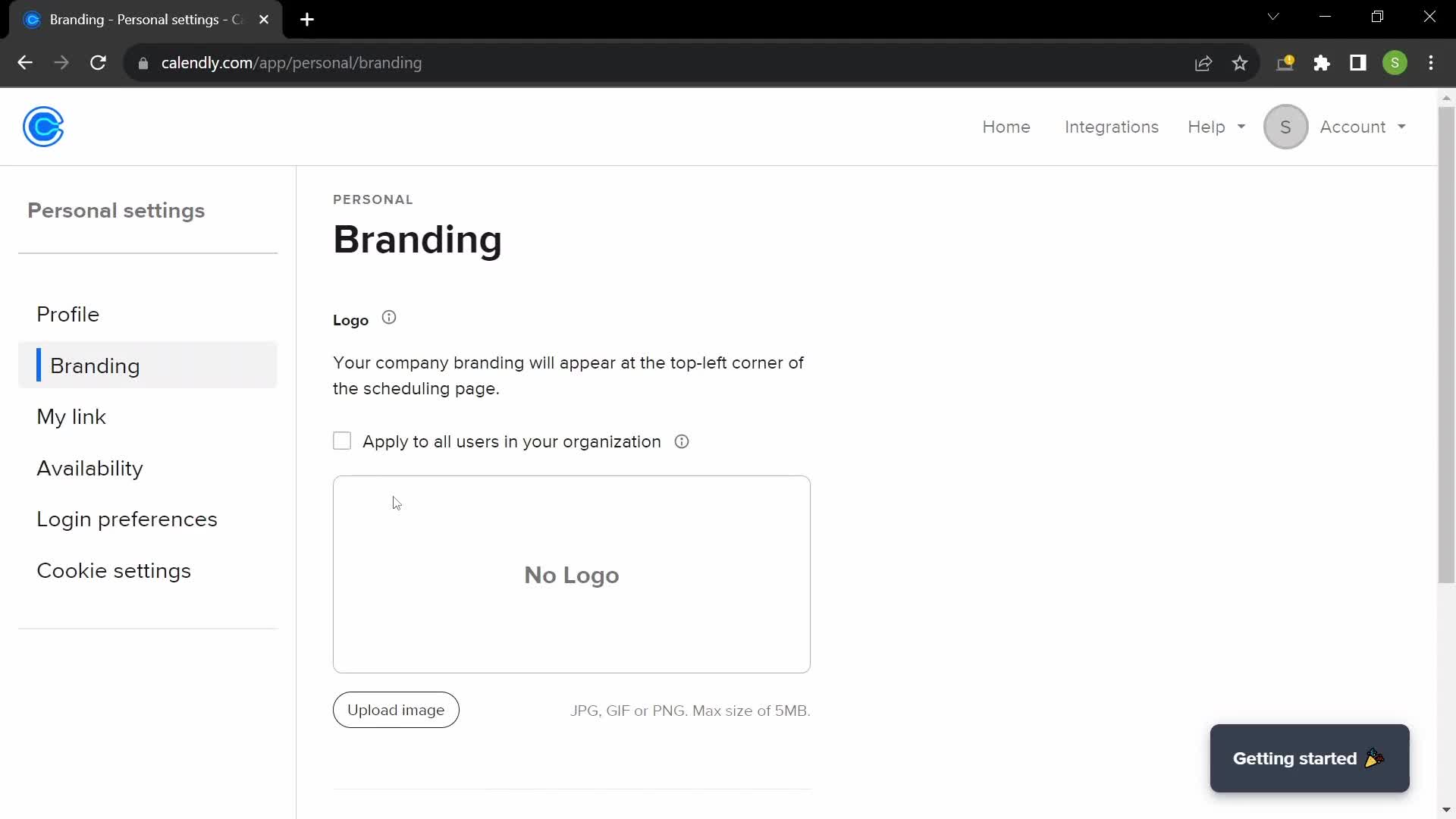Click the No Logo placeholder area

[571, 575]
